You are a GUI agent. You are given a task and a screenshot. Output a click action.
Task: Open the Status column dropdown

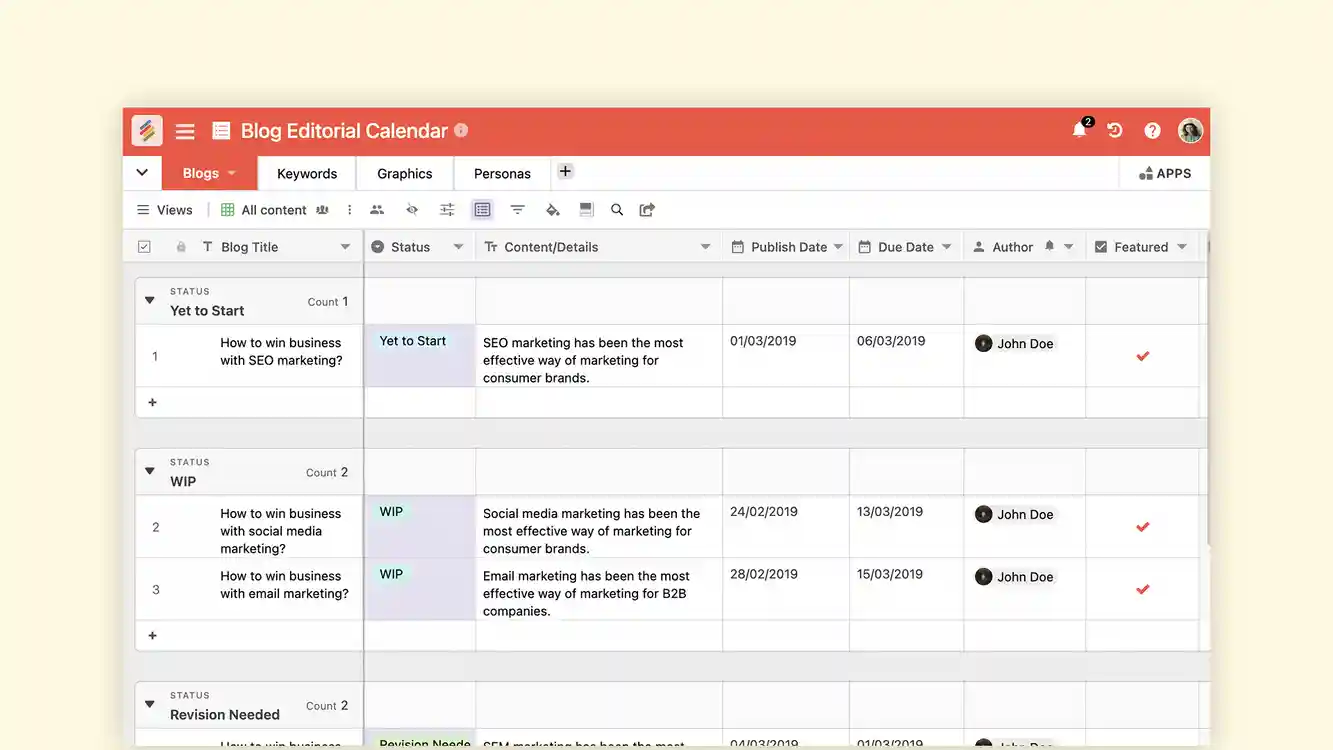(x=459, y=245)
